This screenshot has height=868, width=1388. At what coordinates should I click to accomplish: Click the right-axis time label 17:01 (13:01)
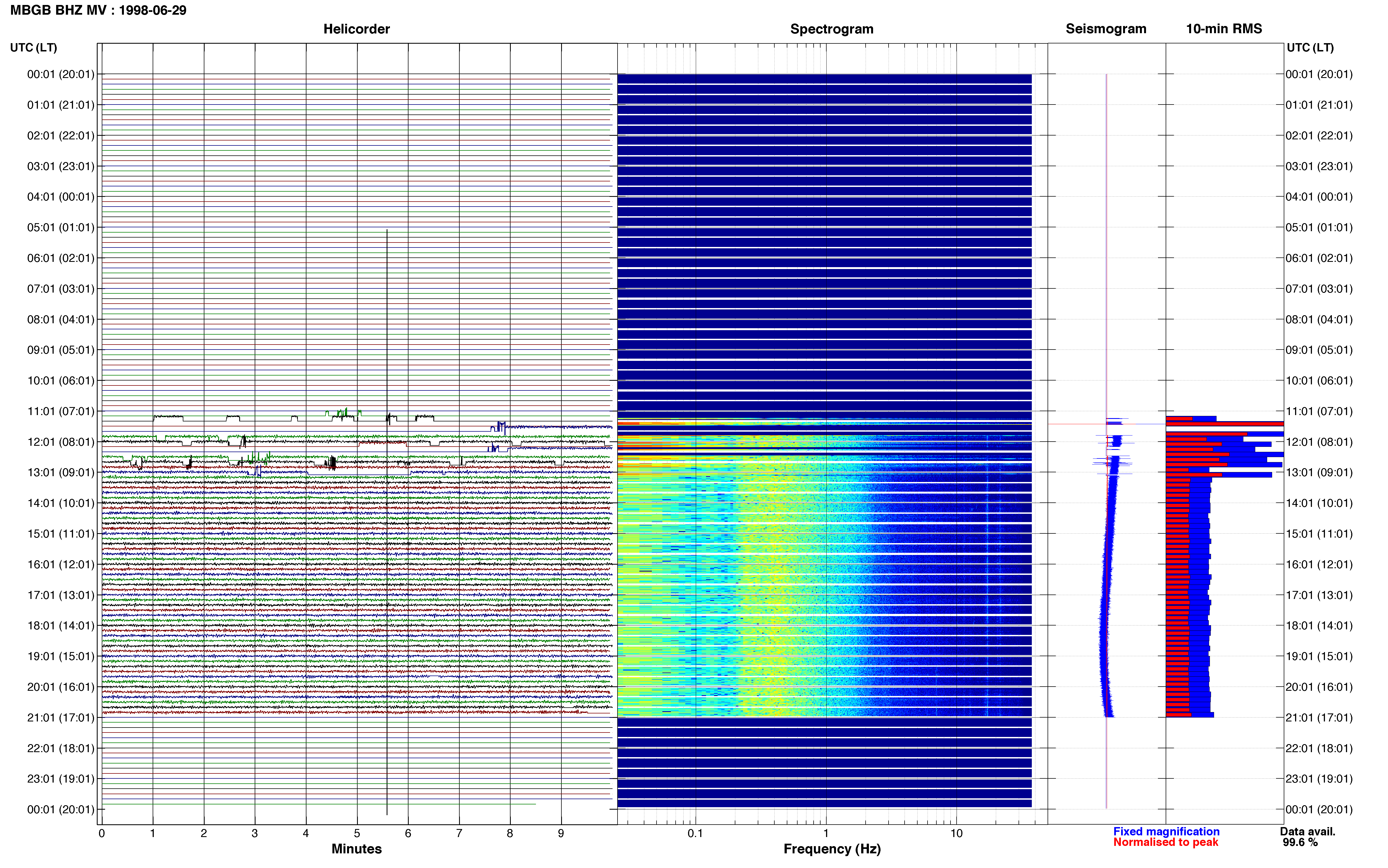(x=1319, y=595)
